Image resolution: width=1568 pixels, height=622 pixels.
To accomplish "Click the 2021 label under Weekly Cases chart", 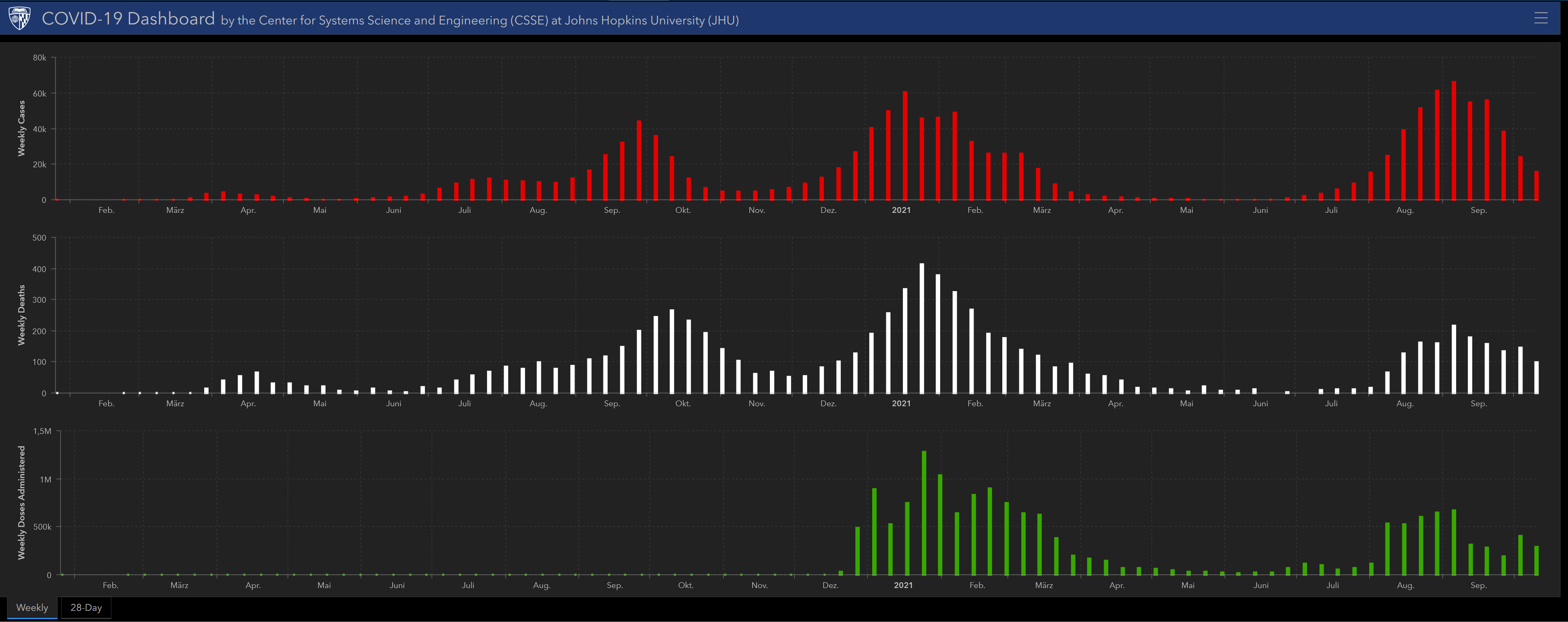I will 901,210.
